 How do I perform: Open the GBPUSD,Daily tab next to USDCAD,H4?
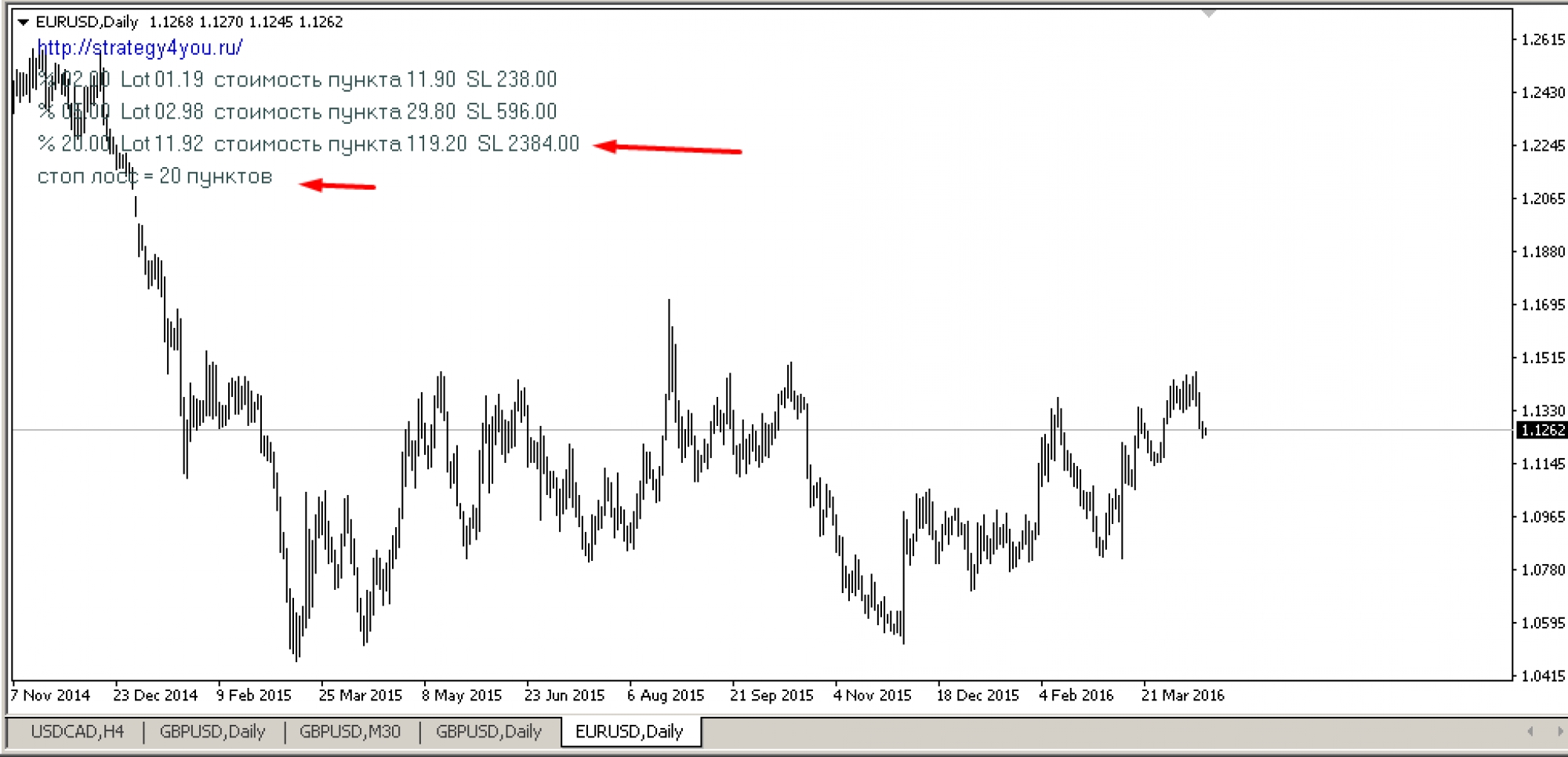coord(212,732)
